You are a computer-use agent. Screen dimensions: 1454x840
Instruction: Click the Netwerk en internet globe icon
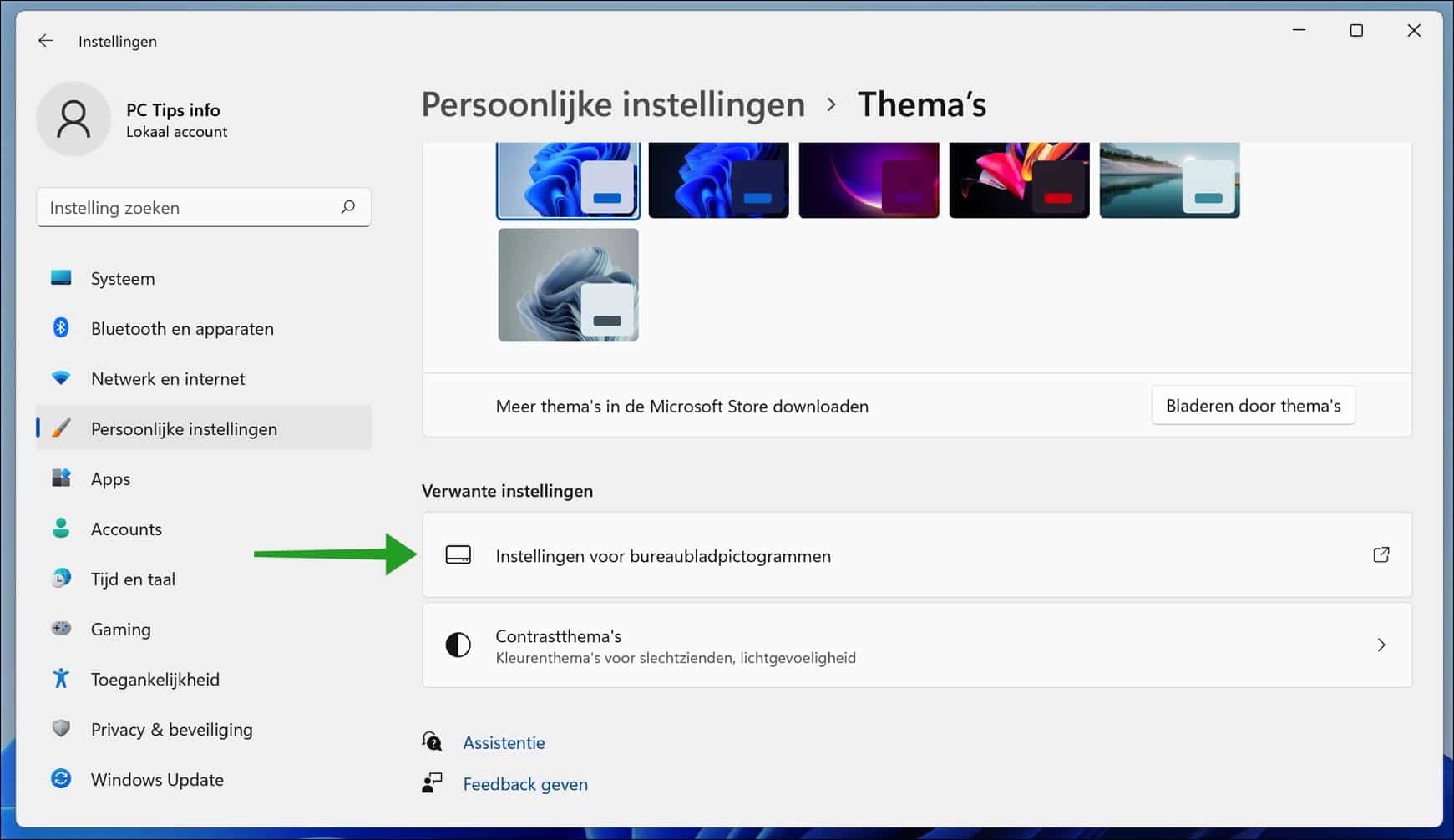61,378
